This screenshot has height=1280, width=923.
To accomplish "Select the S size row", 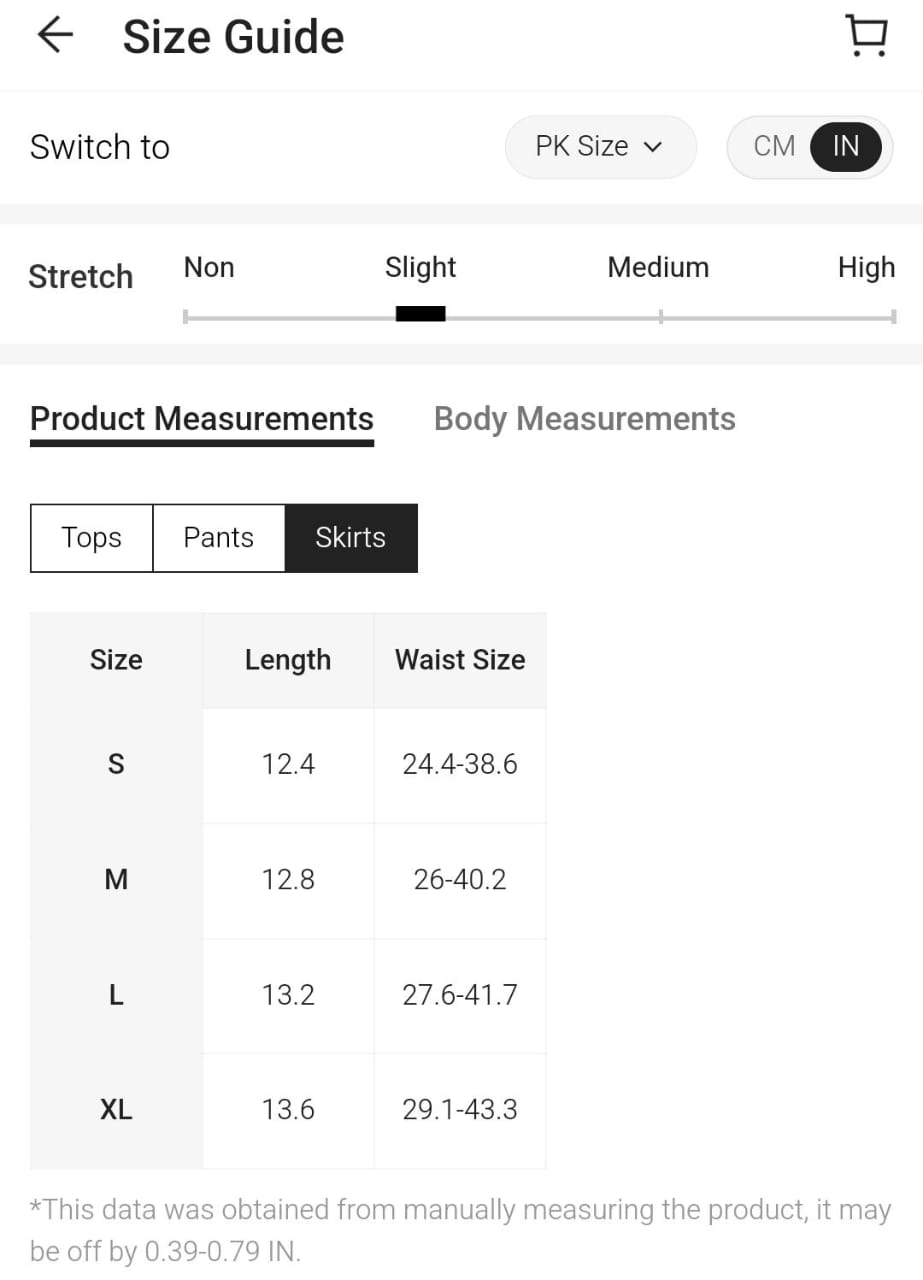I will click(x=288, y=765).
